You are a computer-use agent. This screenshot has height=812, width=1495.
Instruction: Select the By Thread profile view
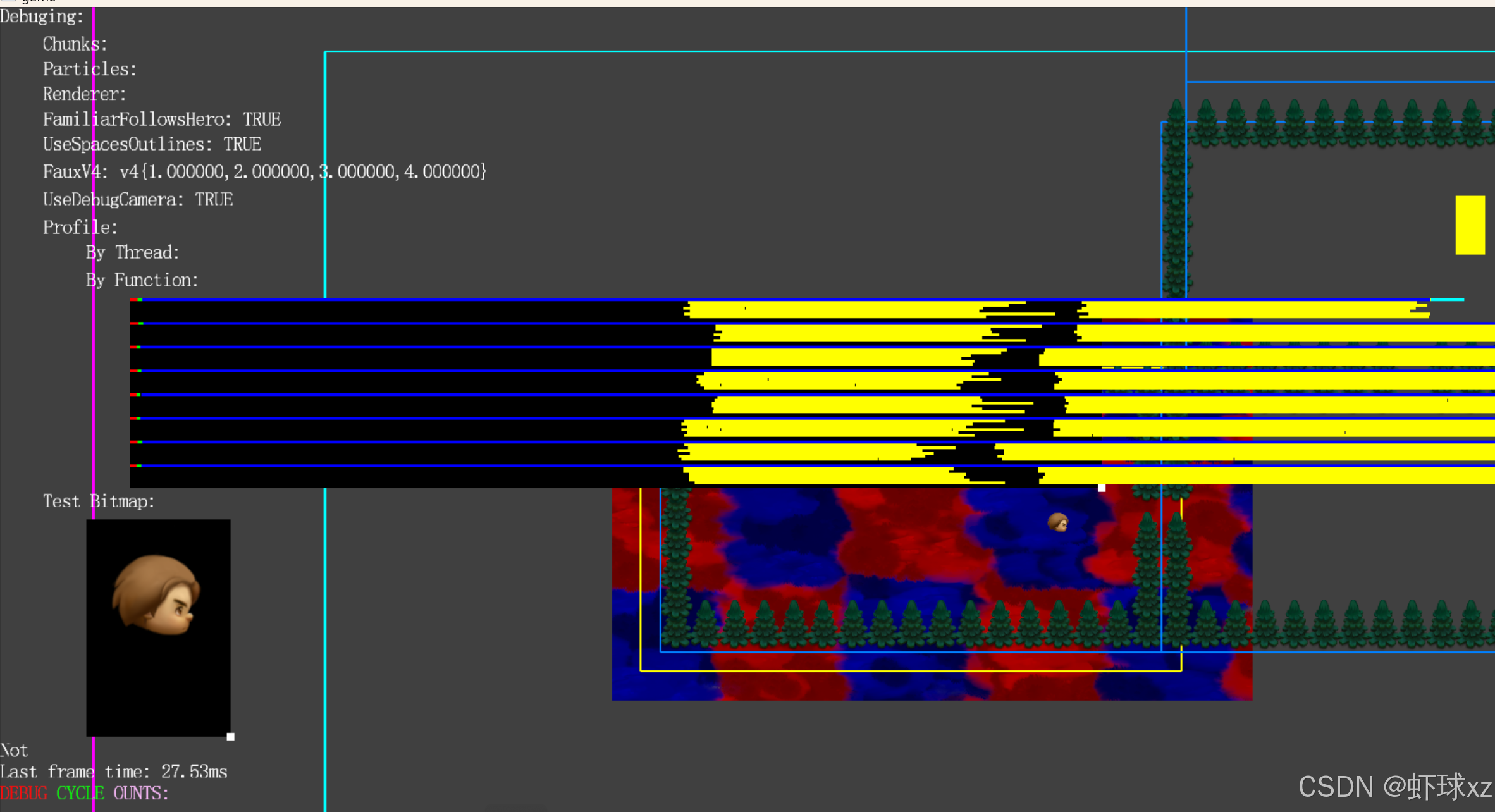tap(132, 253)
